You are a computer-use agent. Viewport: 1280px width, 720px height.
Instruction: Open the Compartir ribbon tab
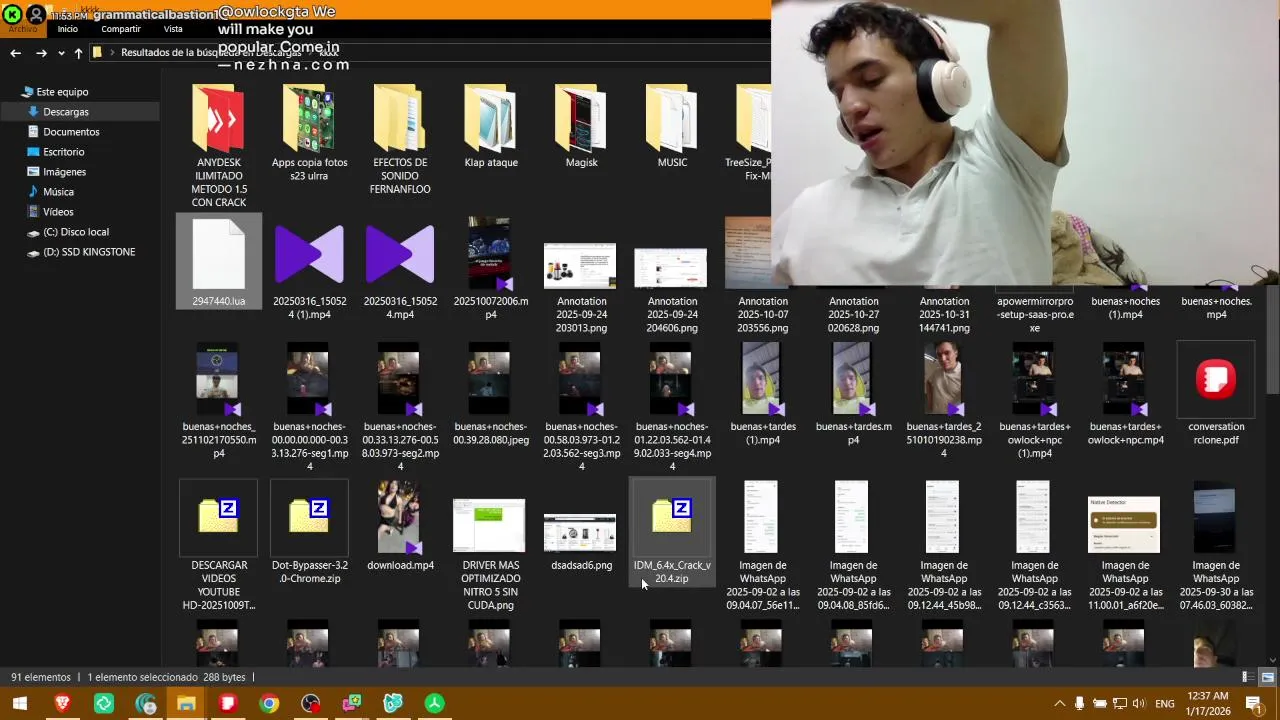(x=121, y=29)
